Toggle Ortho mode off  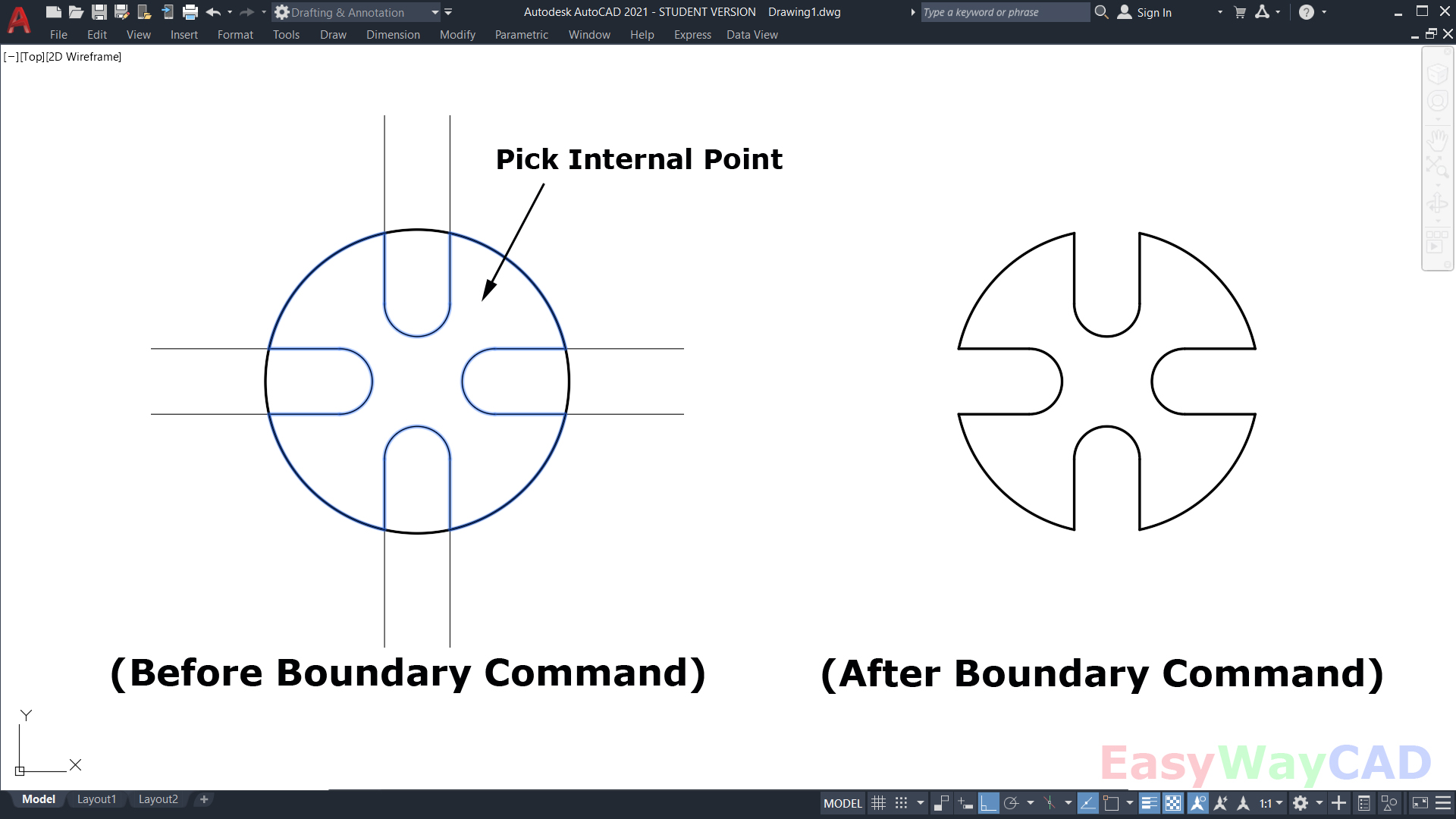click(x=988, y=802)
